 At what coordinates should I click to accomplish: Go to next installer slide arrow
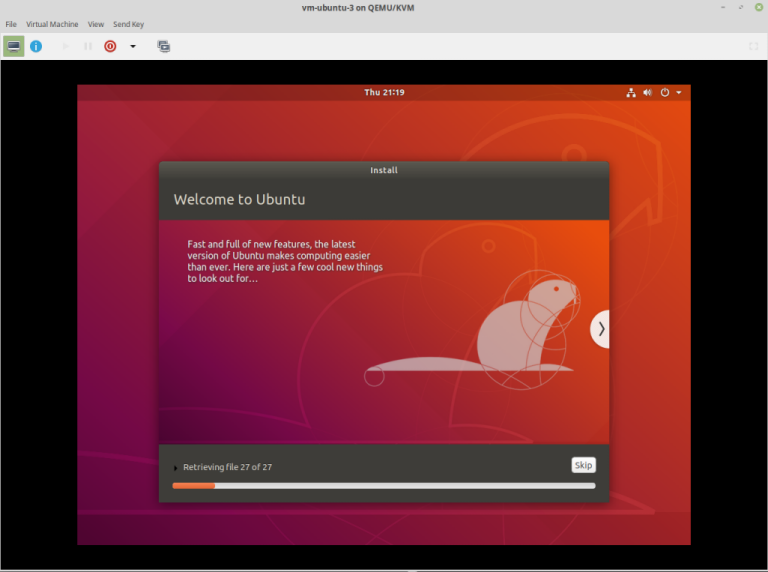[x=600, y=329]
